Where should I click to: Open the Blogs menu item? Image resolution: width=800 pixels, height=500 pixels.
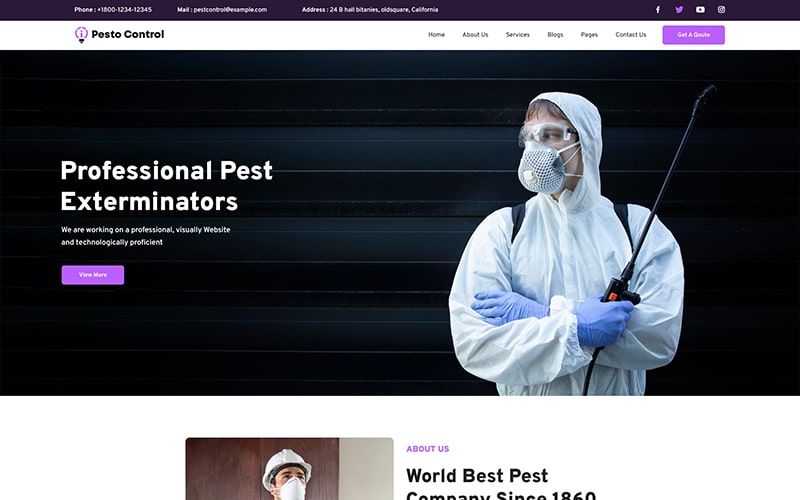click(x=555, y=35)
